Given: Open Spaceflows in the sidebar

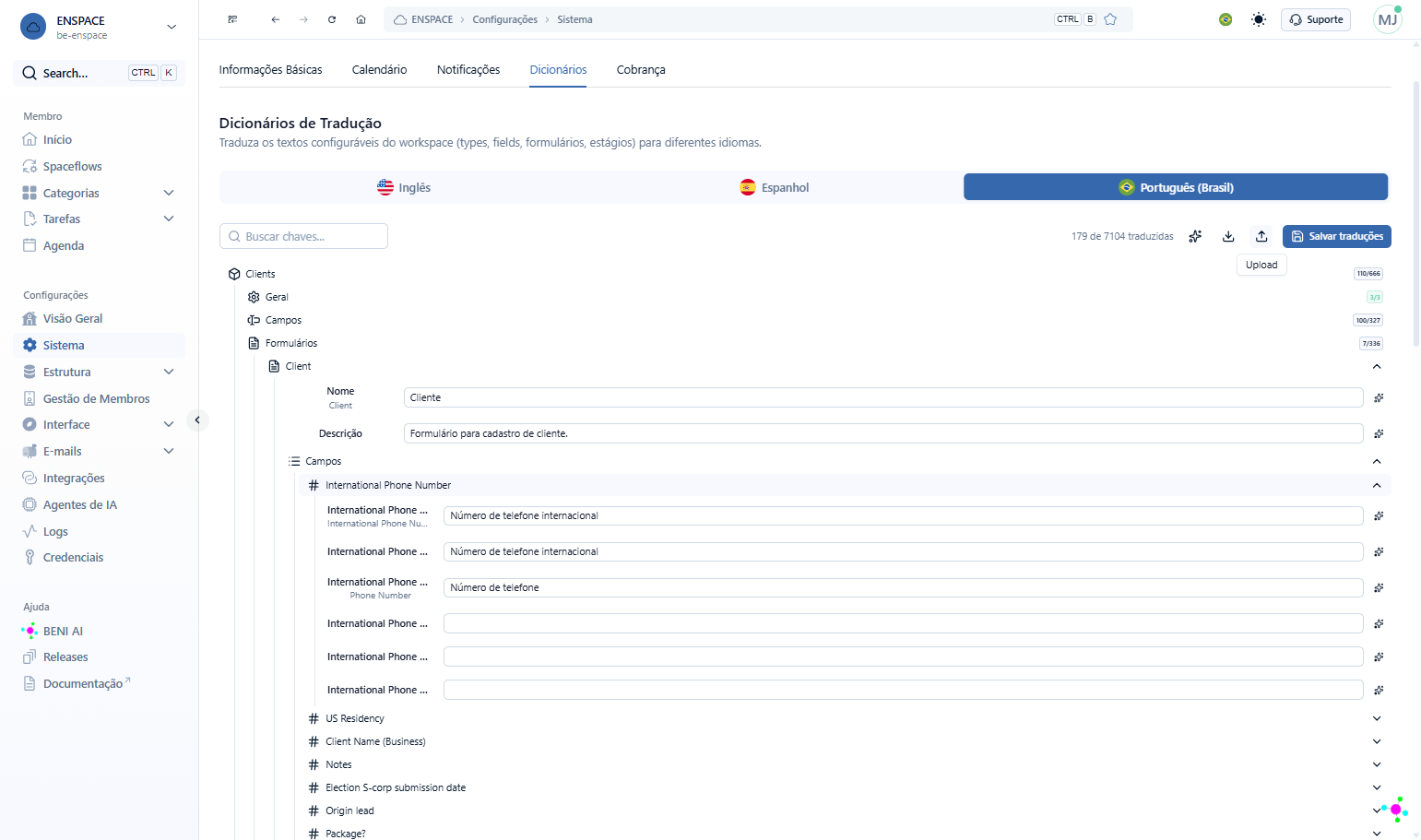Looking at the screenshot, I should click(72, 166).
